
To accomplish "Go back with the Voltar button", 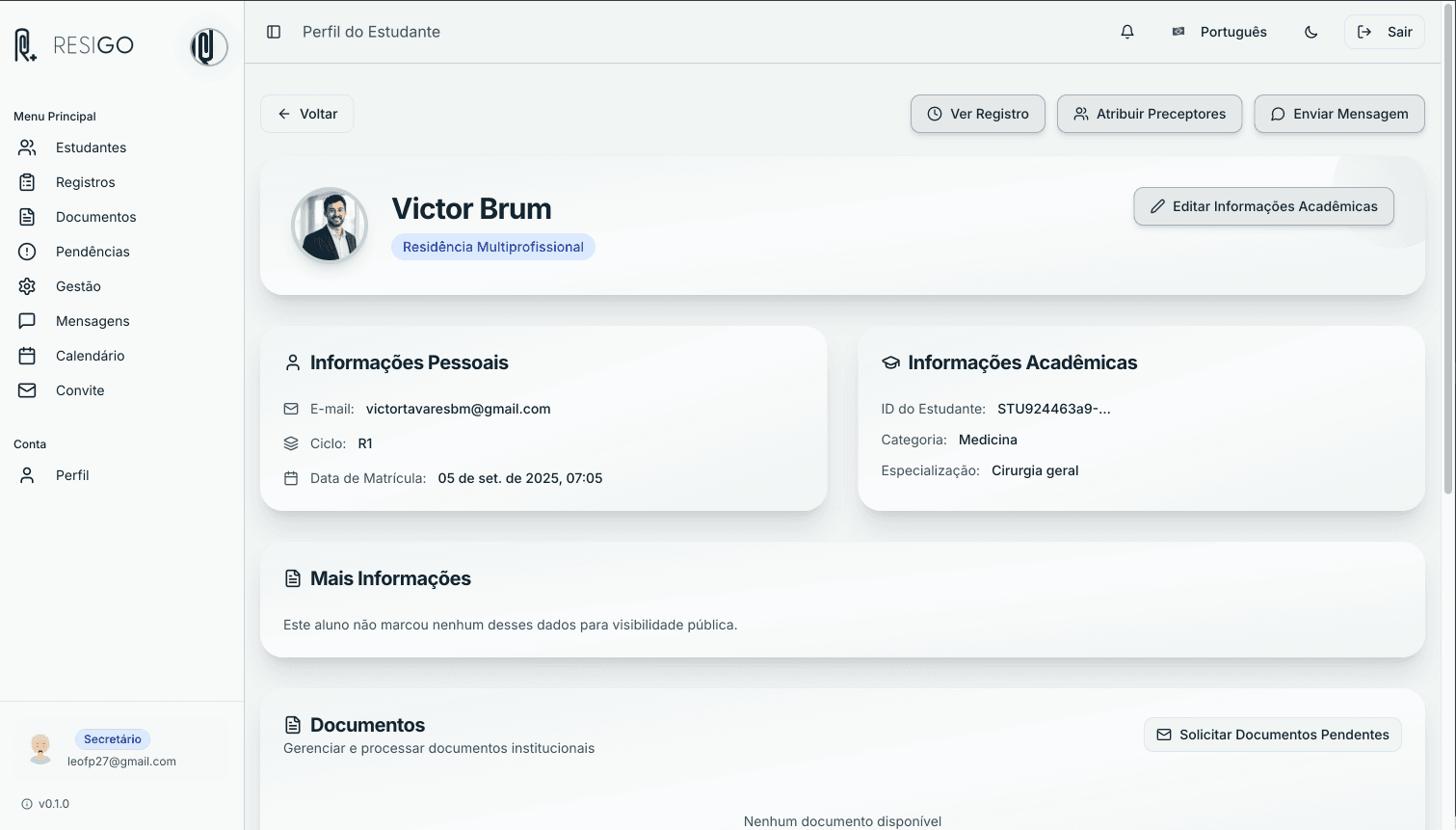I will click(306, 114).
